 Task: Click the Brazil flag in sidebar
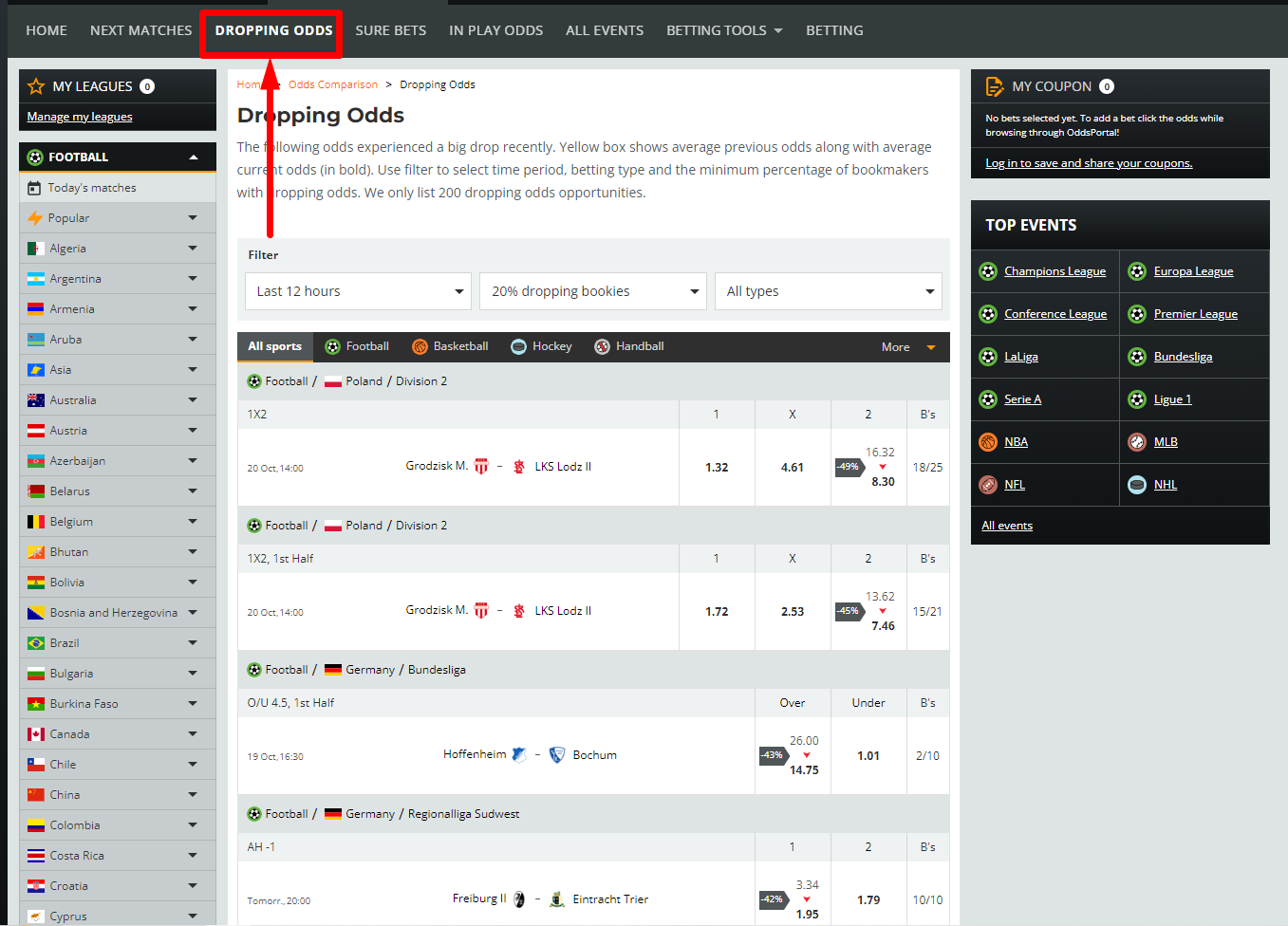pos(36,643)
